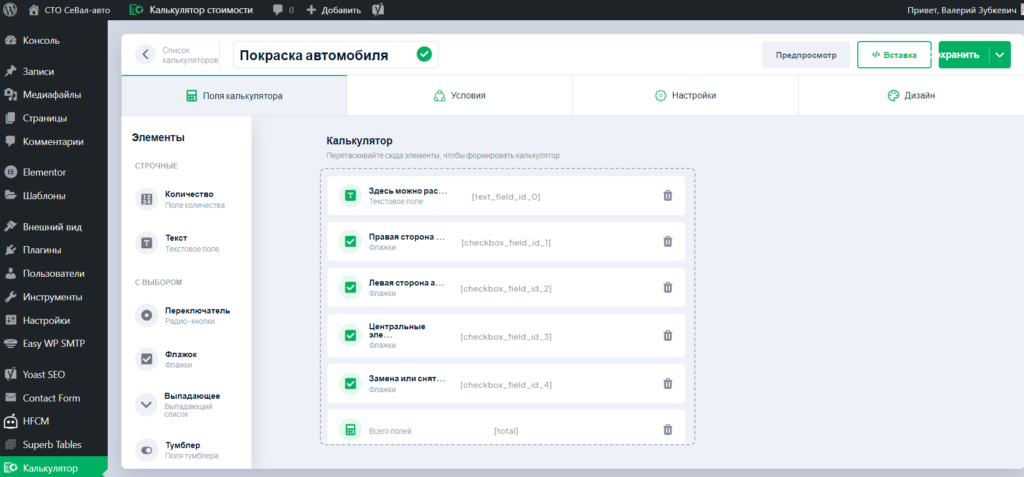The image size is (1024, 477).
Task: Click the text field icon in first row
Action: (350, 195)
